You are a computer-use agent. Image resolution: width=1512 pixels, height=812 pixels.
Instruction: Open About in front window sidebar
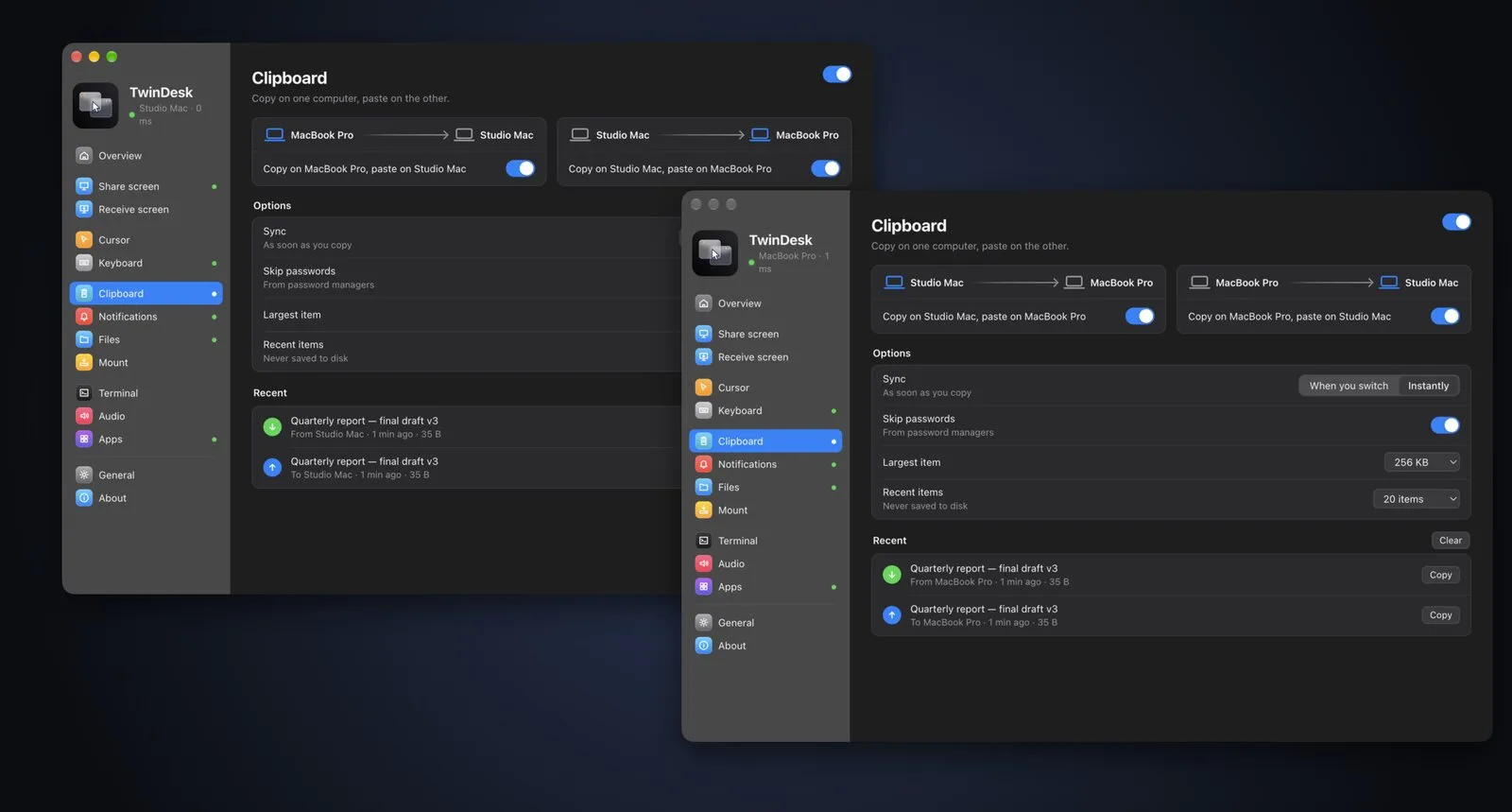coord(765,646)
